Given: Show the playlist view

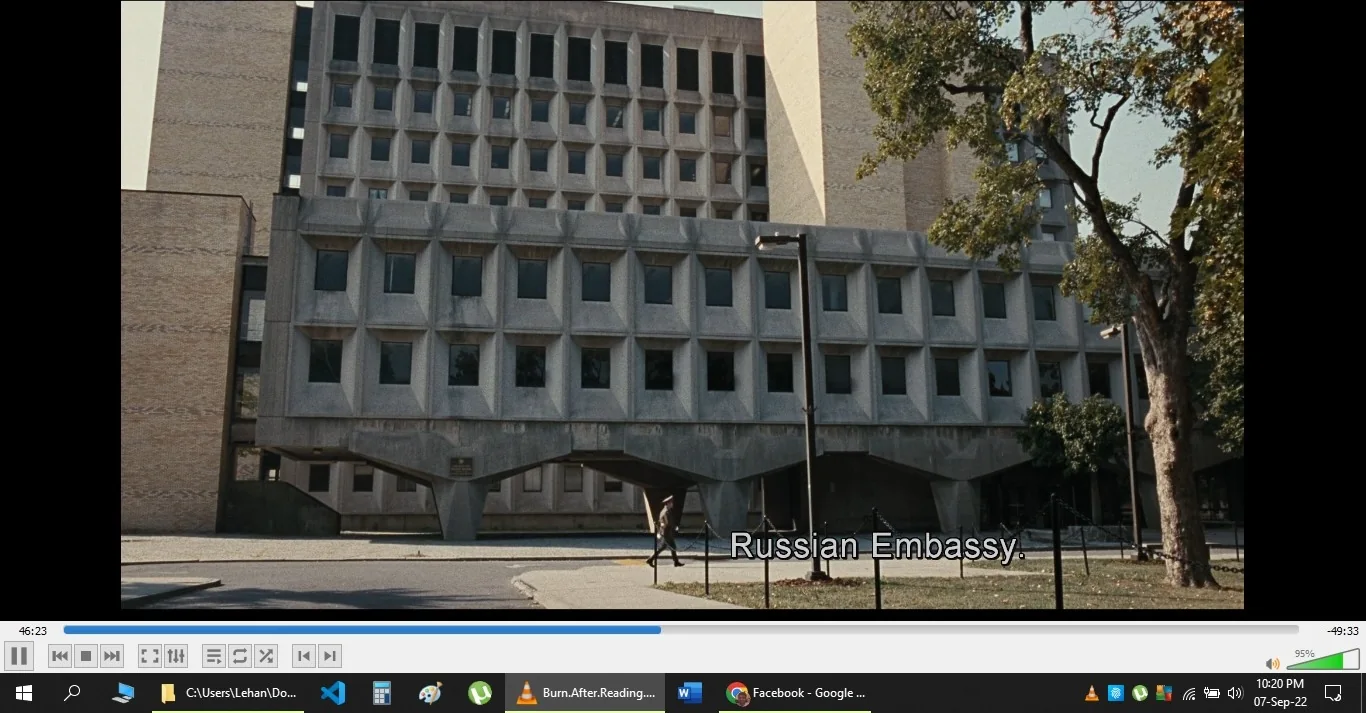Looking at the screenshot, I should (x=214, y=656).
